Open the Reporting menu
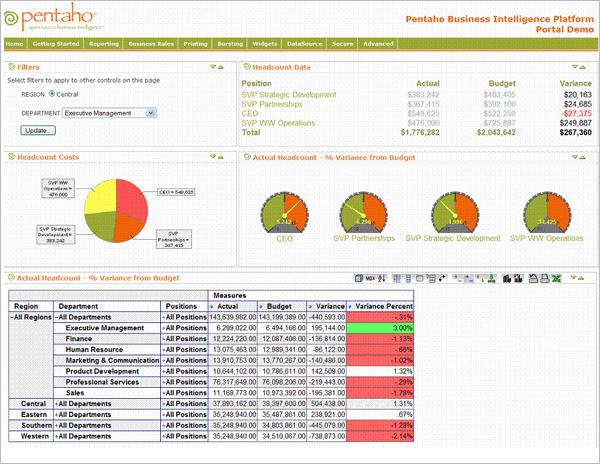Image resolution: width=600 pixels, height=465 pixels. [104, 44]
